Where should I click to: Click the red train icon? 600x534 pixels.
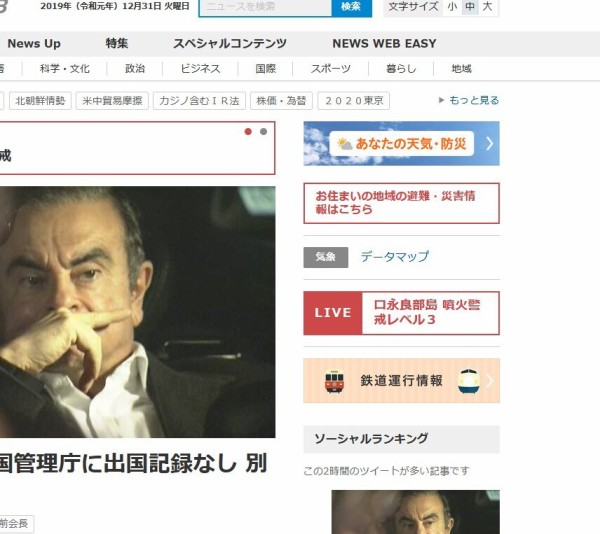tap(334, 381)
